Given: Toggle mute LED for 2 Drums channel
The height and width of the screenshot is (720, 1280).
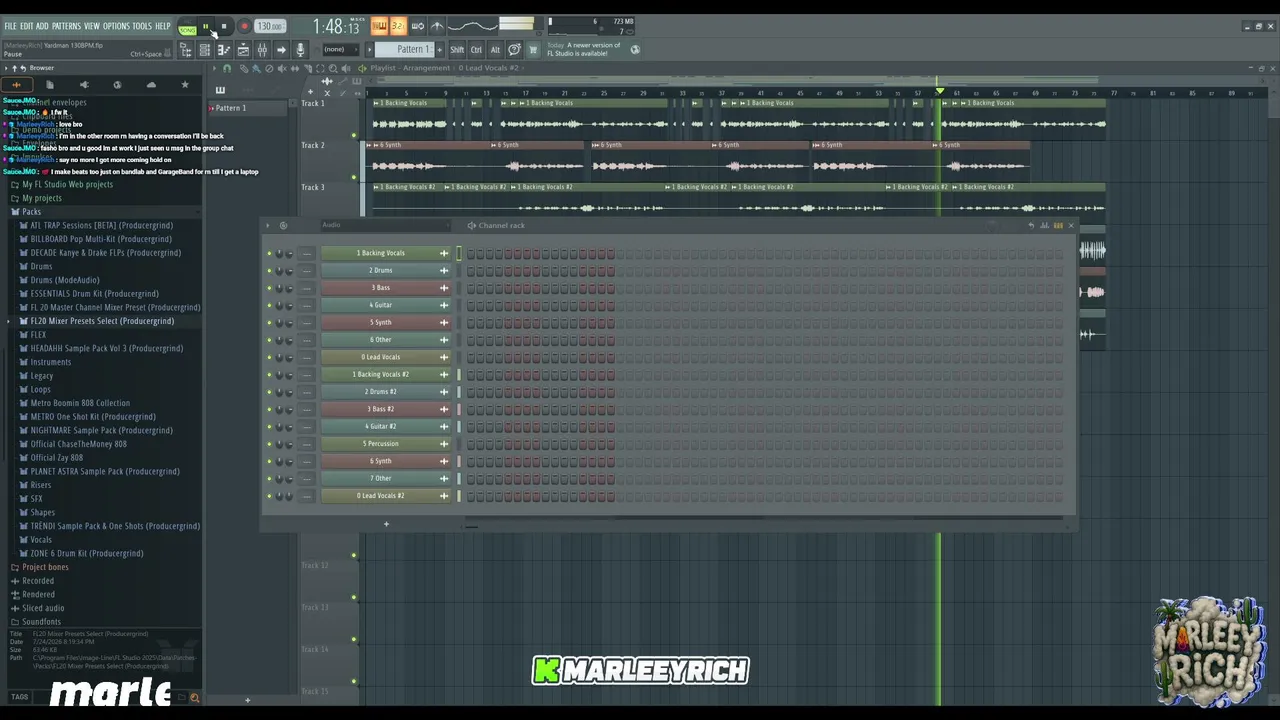Looking at the screenshot, I should coord(269,270).
